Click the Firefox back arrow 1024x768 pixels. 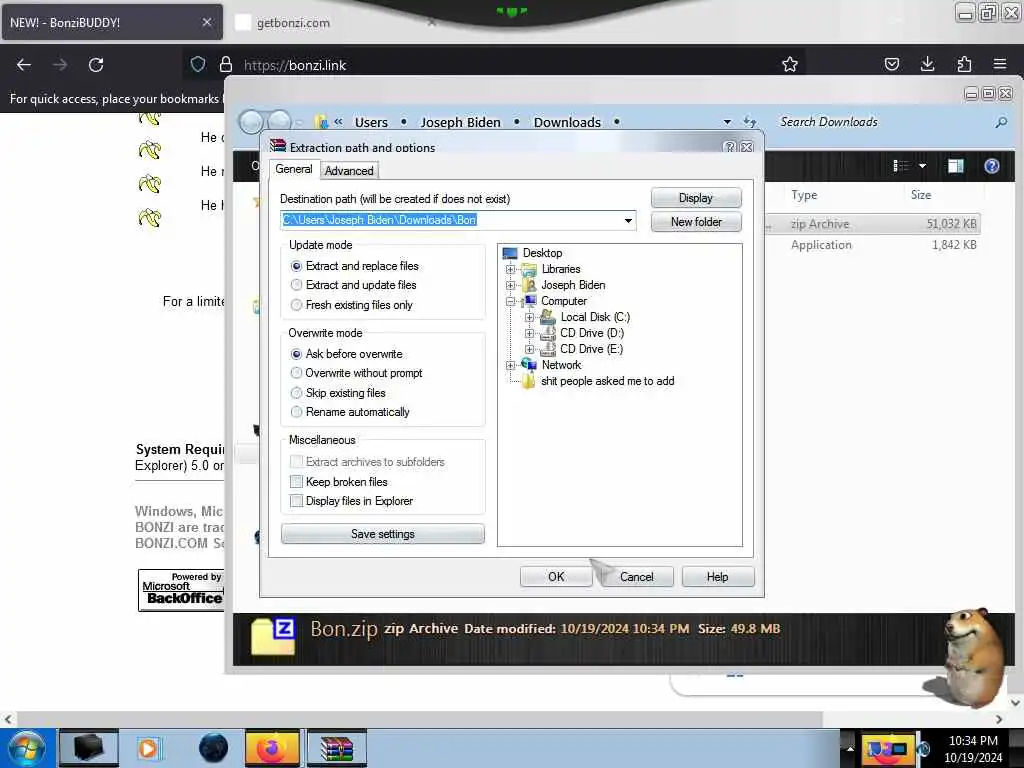(24, 65)
